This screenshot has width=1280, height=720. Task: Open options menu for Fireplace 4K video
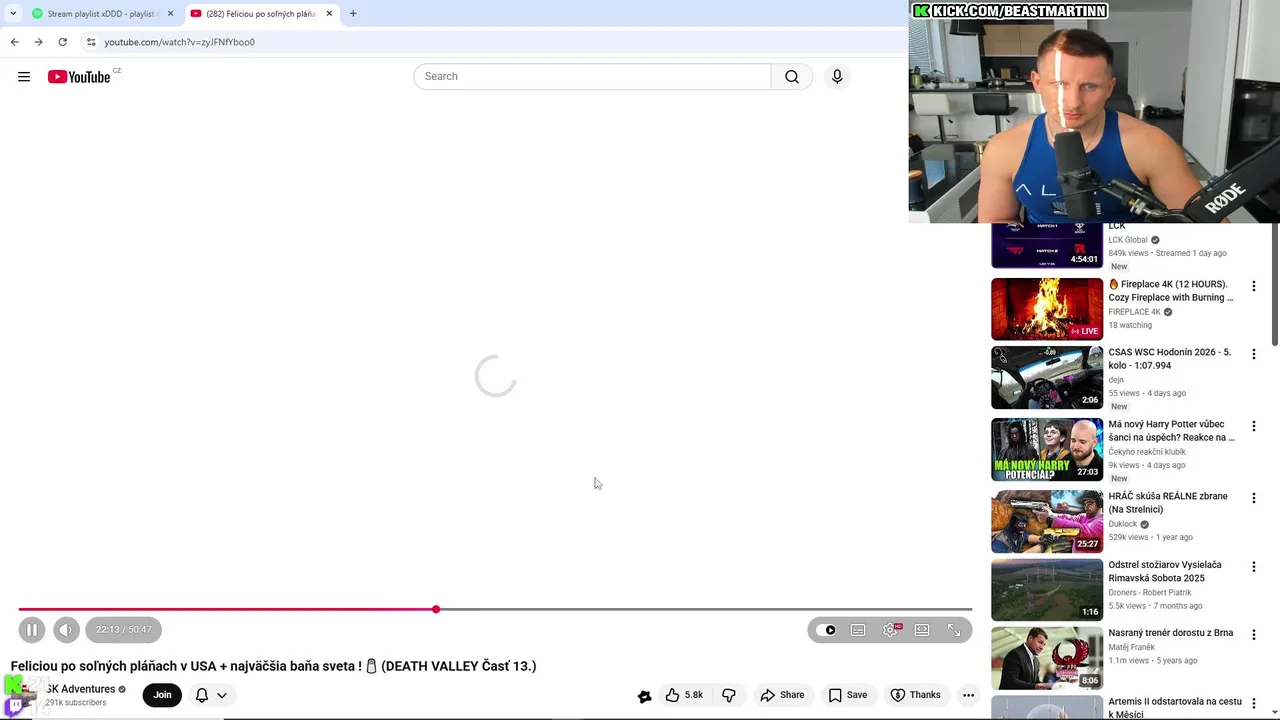(1253, 286)
